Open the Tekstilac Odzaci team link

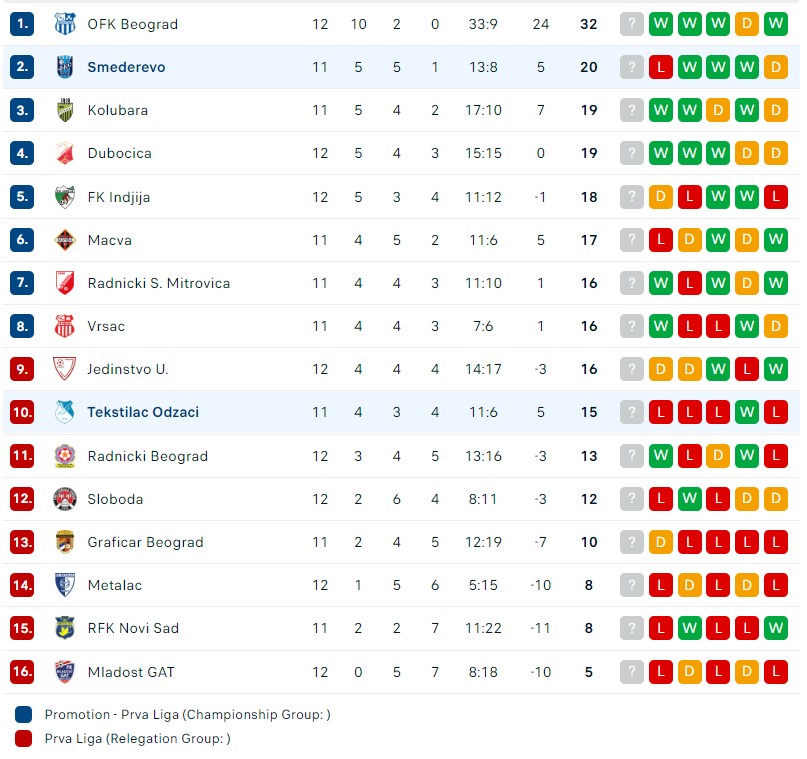[x=143, y=412]
